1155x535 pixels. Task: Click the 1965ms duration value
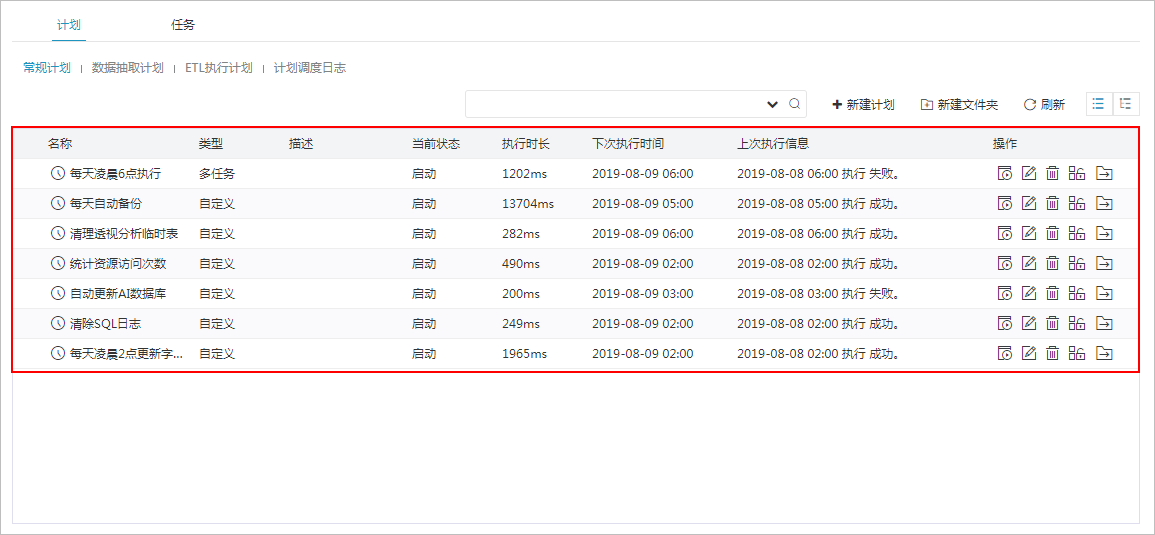coord(524,354)
